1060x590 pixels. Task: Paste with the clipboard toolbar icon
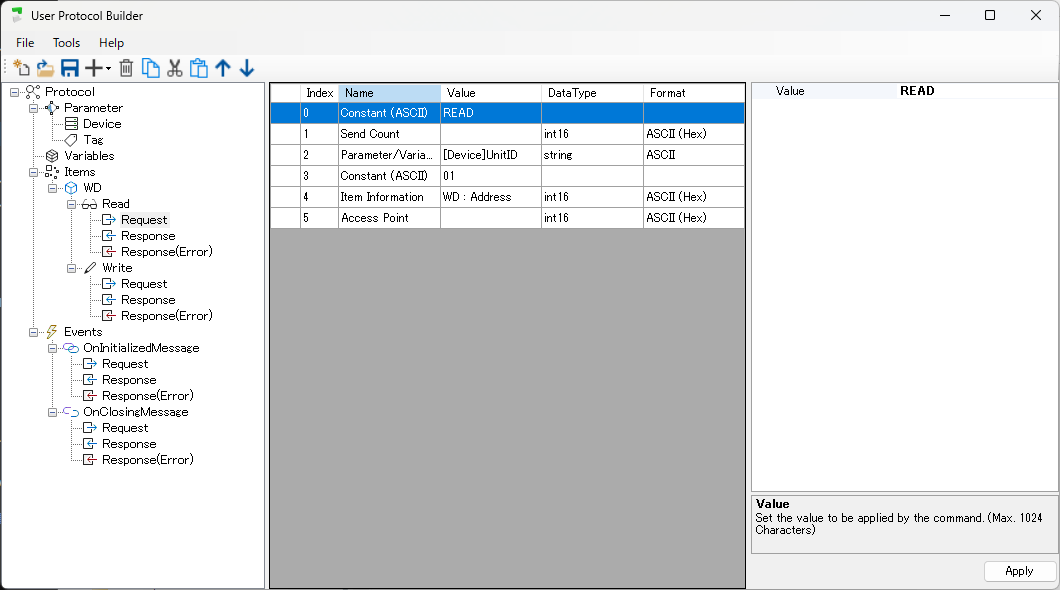(199, 68)
